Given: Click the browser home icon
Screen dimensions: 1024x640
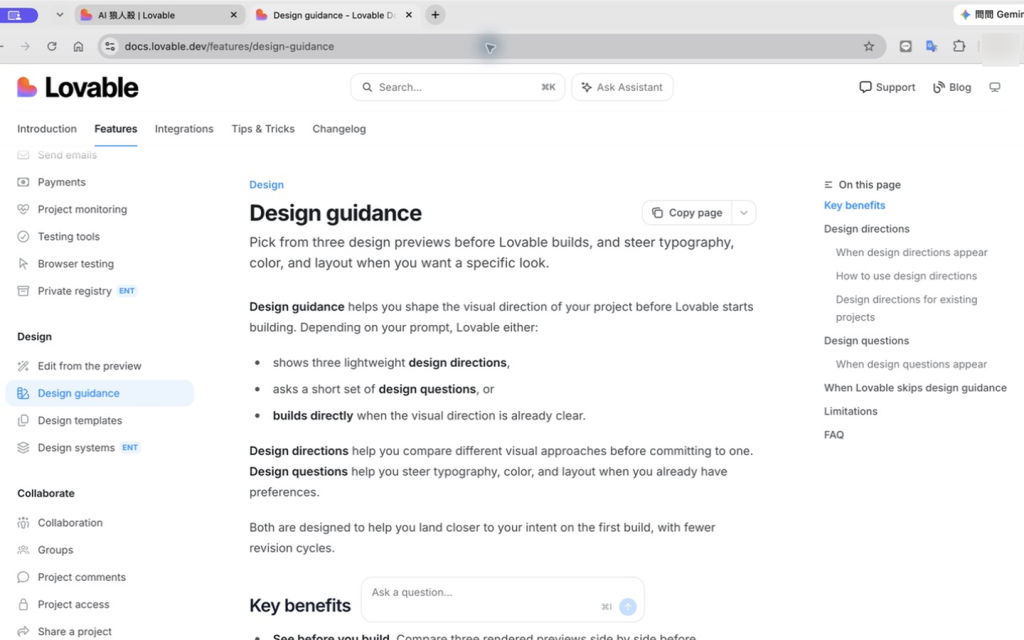Looking at the screenshot, I should coord(78,46).
